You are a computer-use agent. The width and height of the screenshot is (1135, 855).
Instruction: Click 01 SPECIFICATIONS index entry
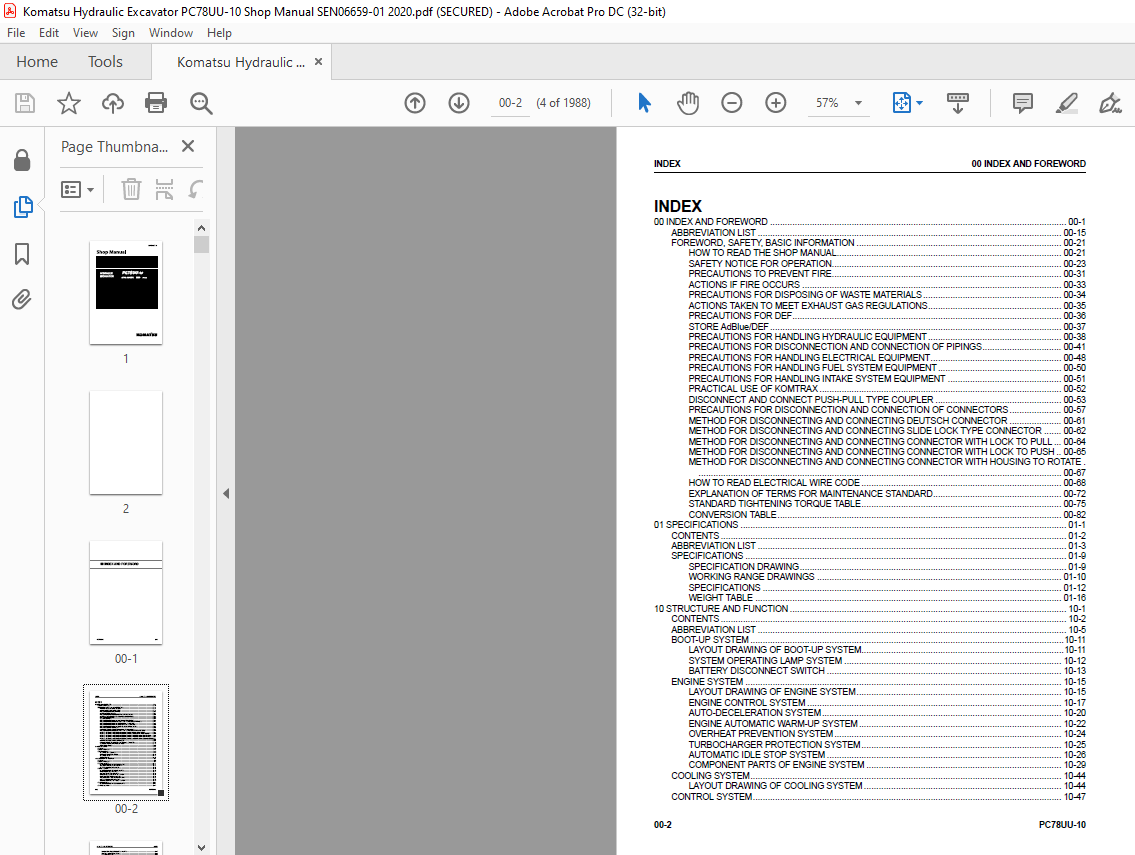click(869, 524)
